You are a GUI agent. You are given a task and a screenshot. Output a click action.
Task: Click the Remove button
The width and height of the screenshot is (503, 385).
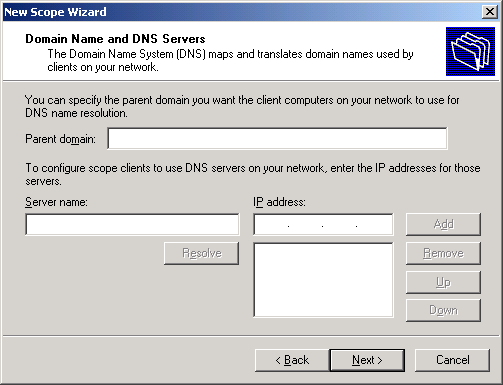[443, 253]
